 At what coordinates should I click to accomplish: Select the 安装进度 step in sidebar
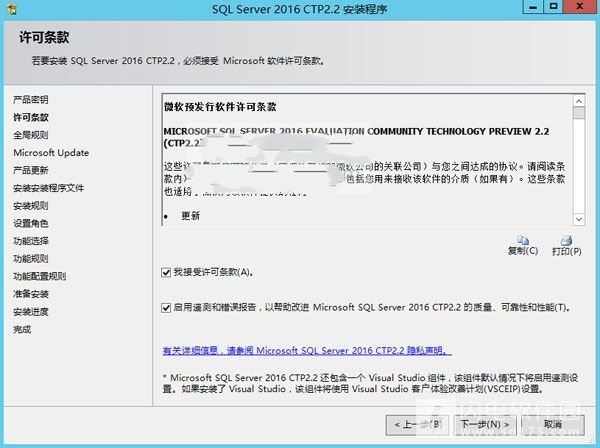point(31,312)
